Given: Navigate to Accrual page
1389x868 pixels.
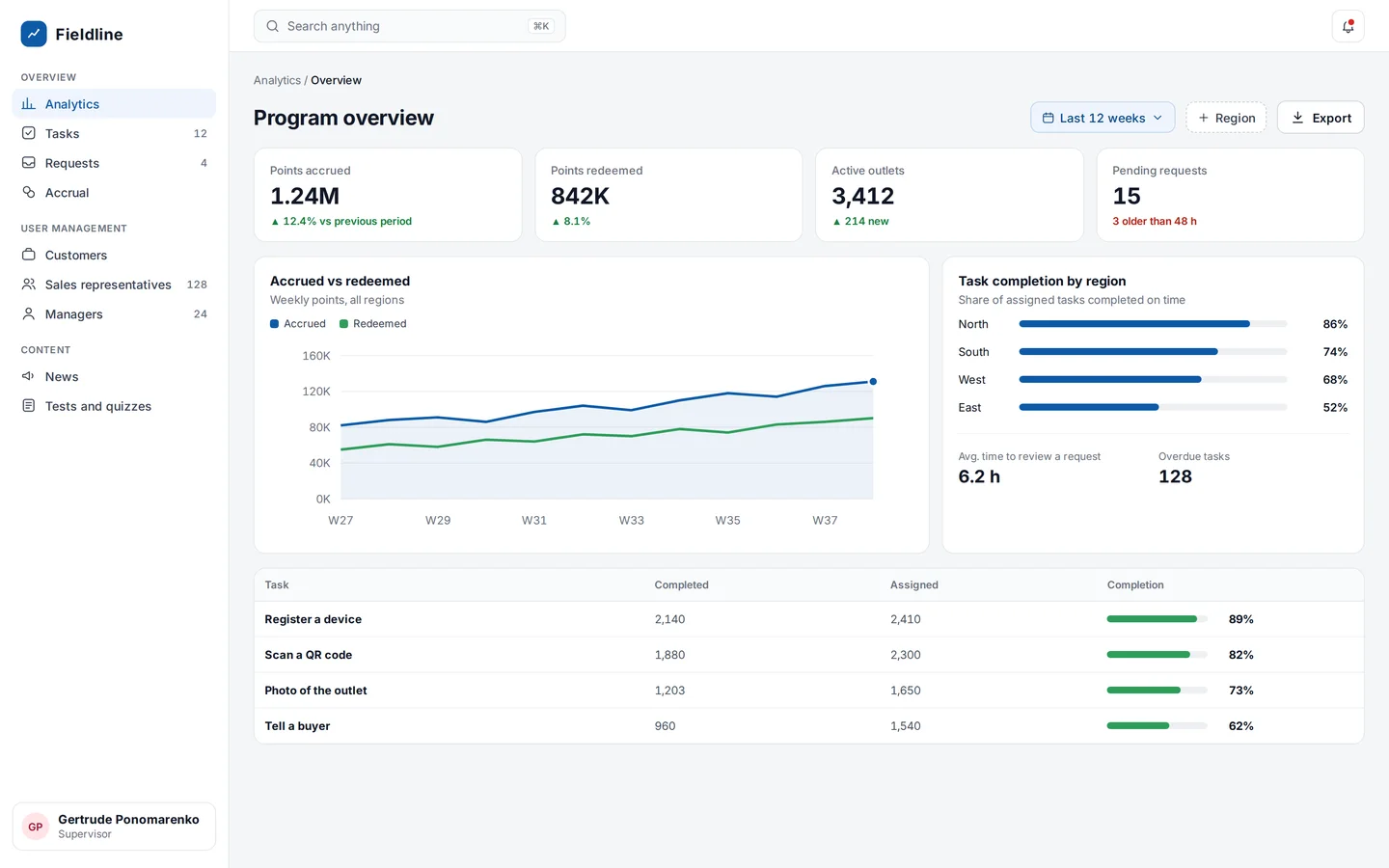Looking at the screenshot, I should pos(114,192).
